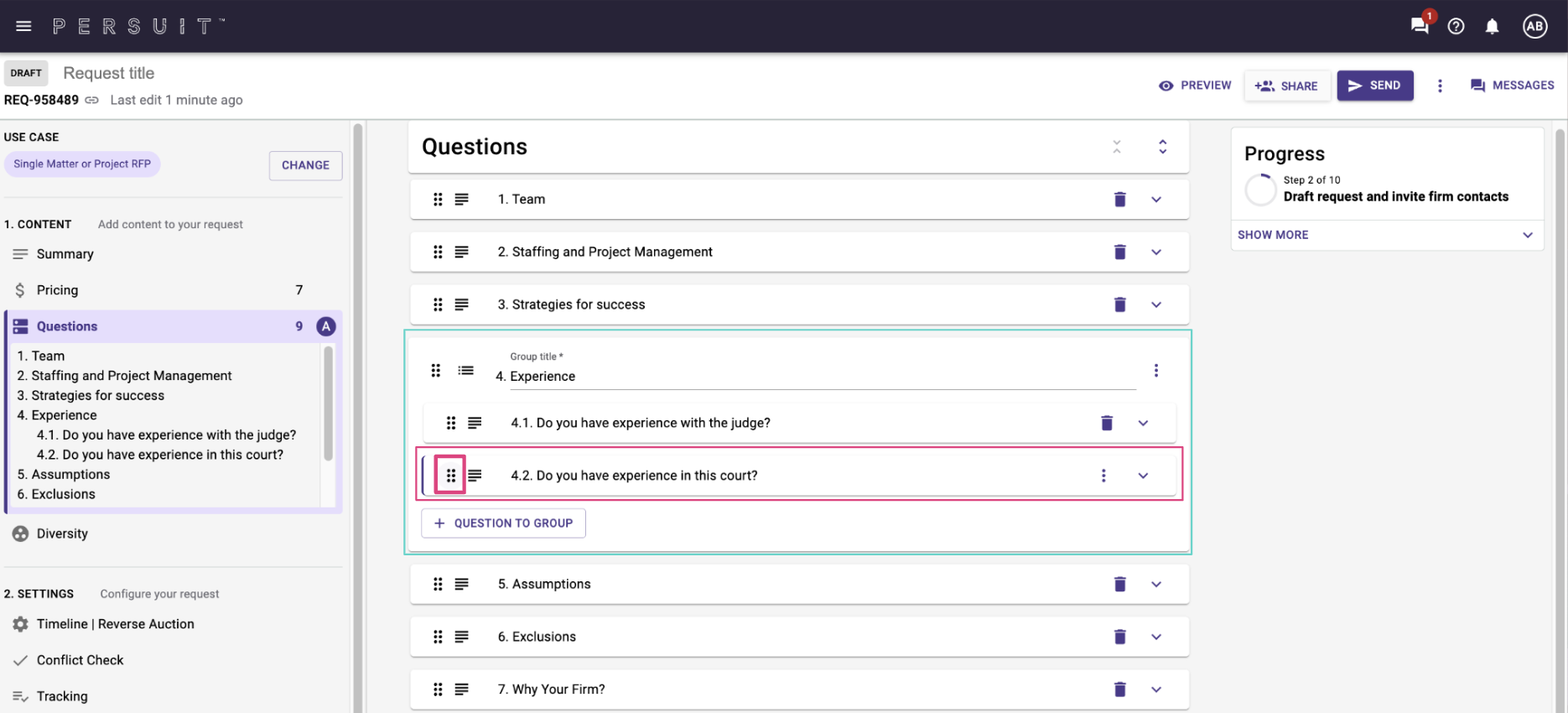The width and height of the screenshot is (1568, 713).
Task: Add a question to group
Action: pos(503,523)
